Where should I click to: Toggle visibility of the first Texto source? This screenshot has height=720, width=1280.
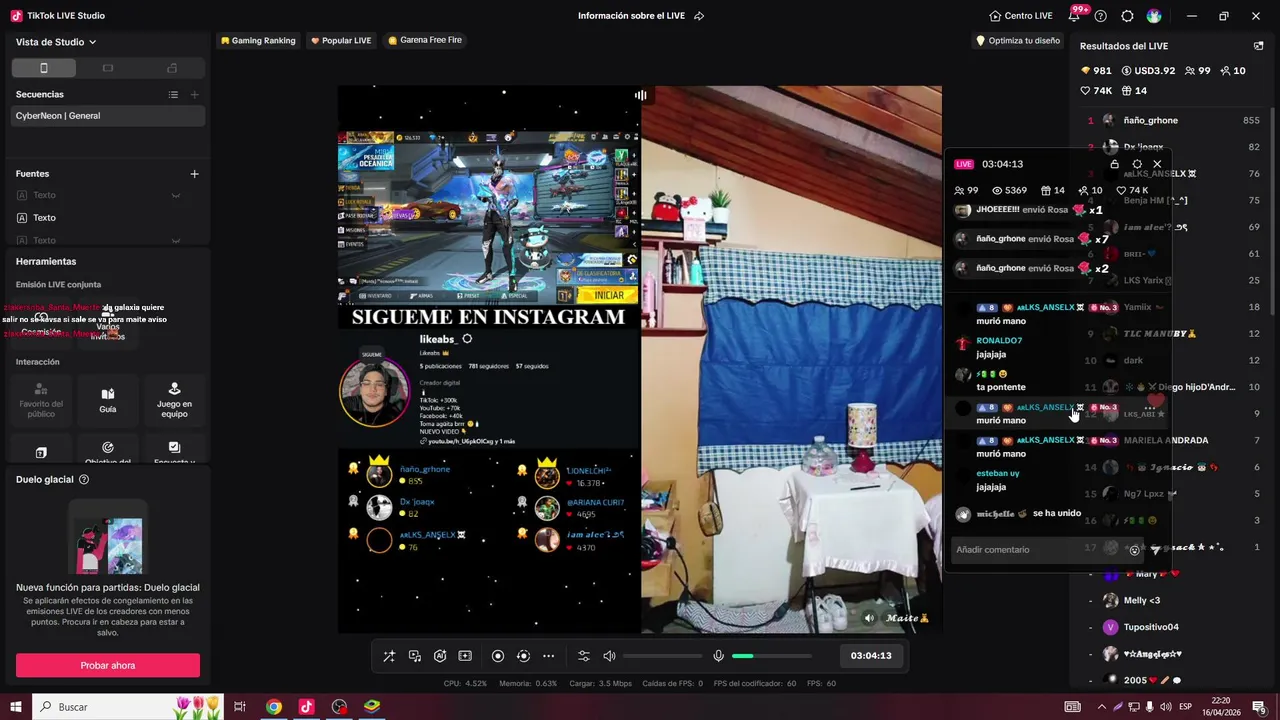pos(176,195)
